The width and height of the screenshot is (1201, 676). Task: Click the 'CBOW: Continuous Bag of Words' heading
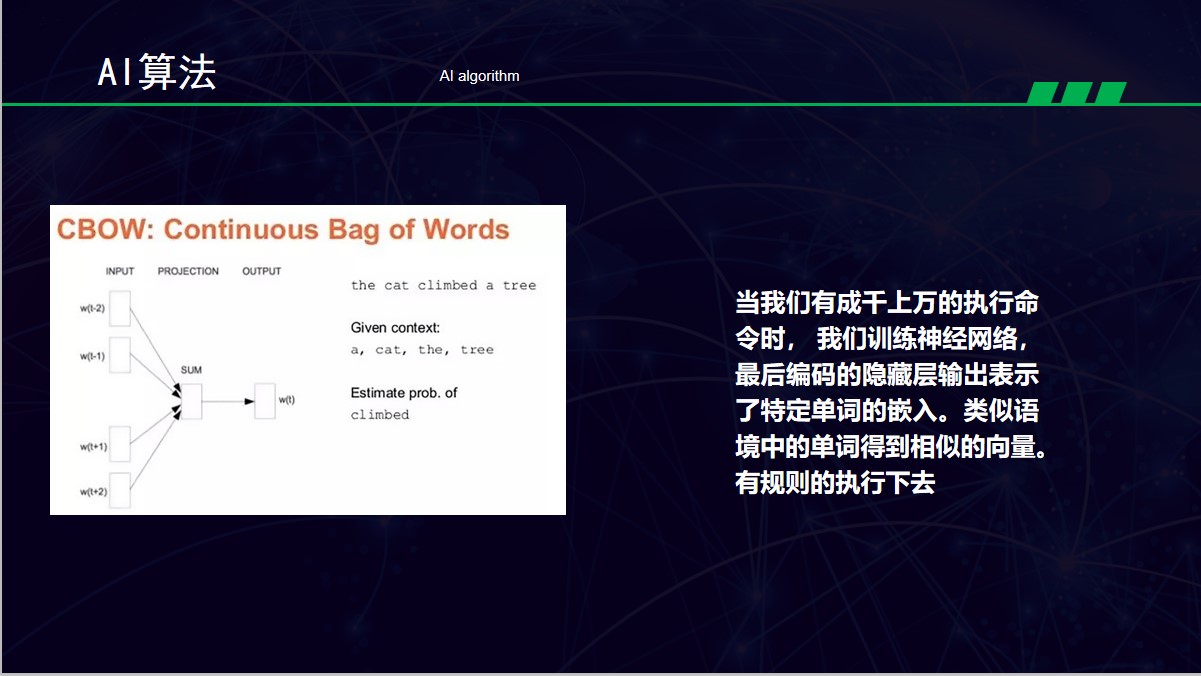click(x=283, y=229)
